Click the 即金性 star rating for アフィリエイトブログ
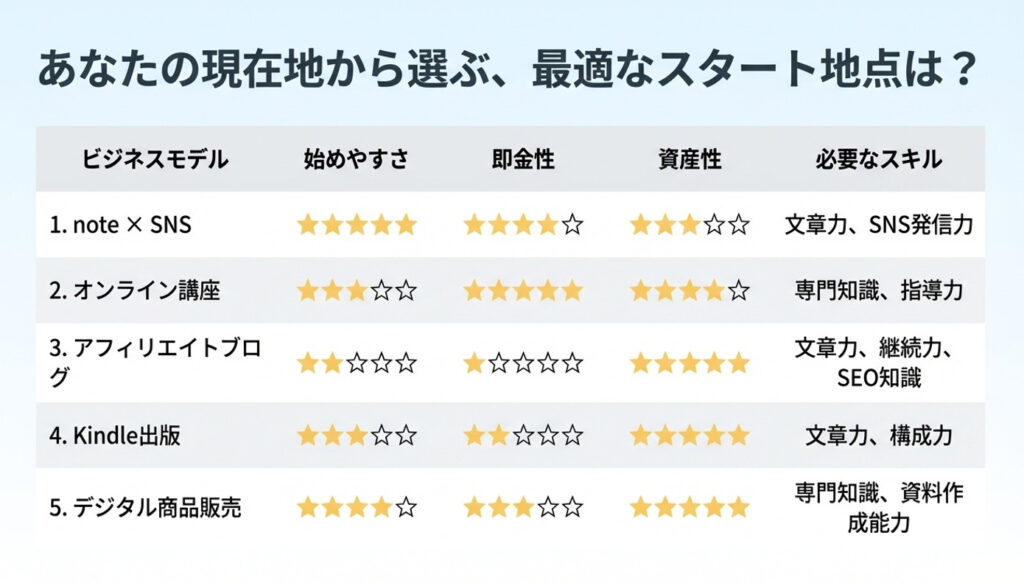The width and height of the screenshot is (1024, 583). [x=522, y=363]
